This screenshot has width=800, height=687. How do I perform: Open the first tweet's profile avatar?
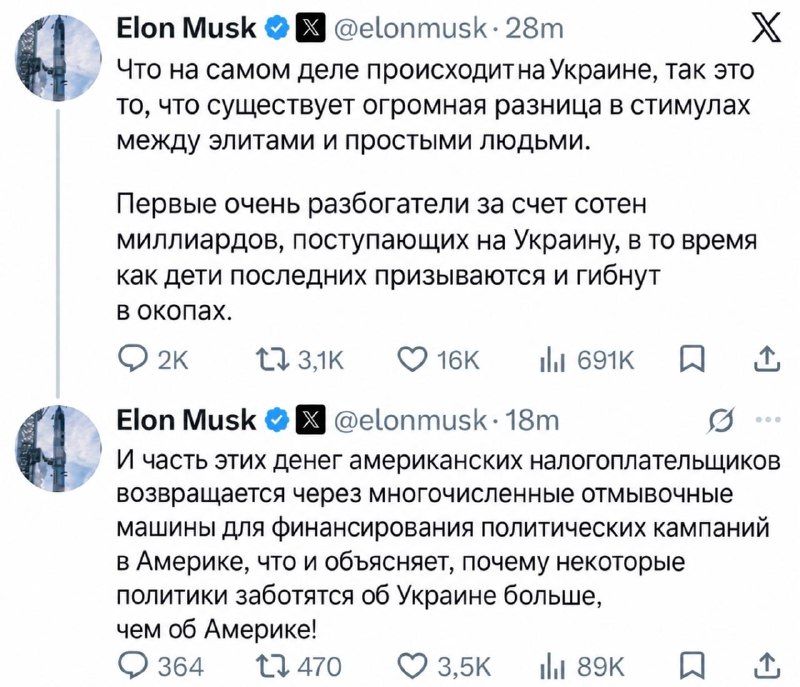58,58
